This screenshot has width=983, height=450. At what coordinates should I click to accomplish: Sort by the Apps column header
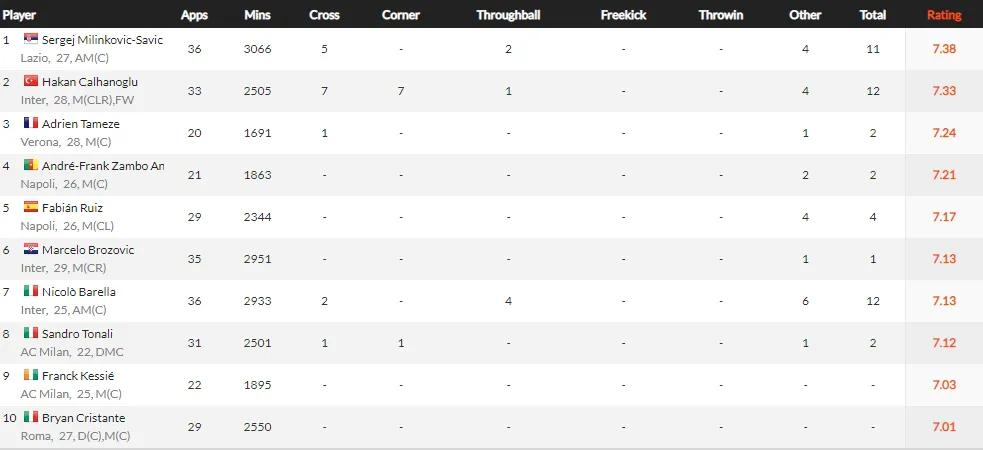194,15
